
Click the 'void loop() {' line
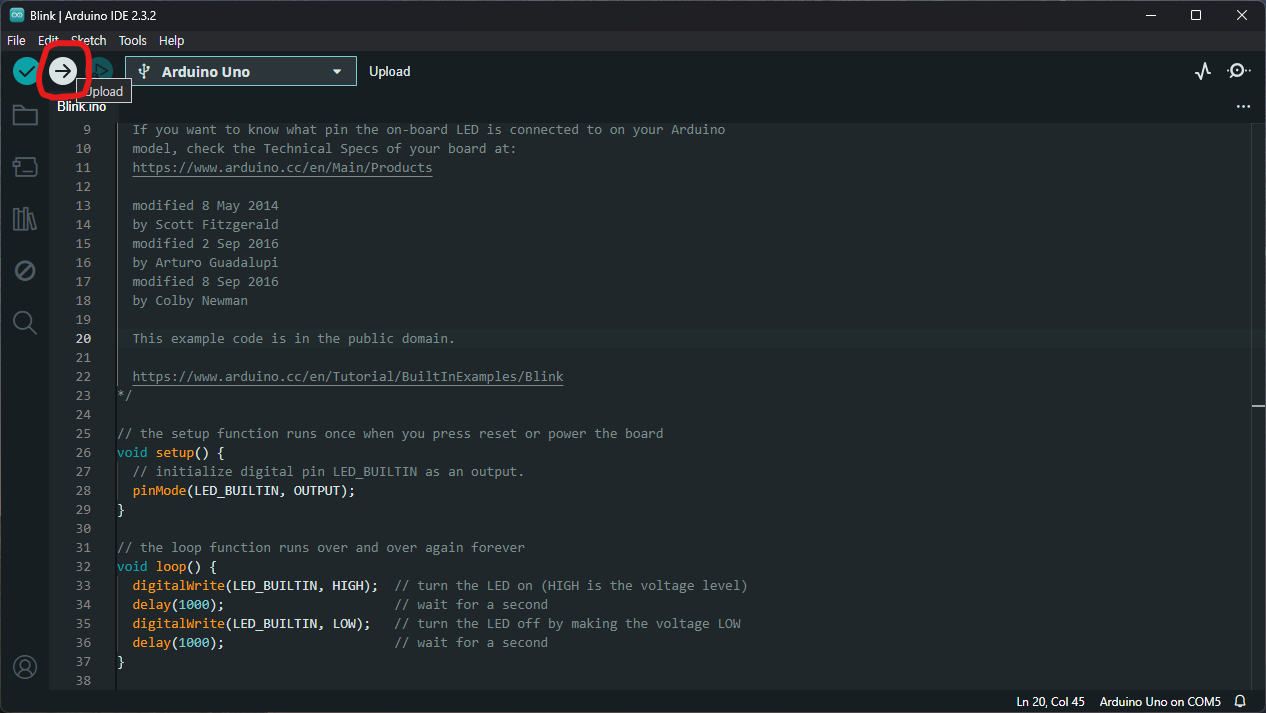[x=167, y=567]
